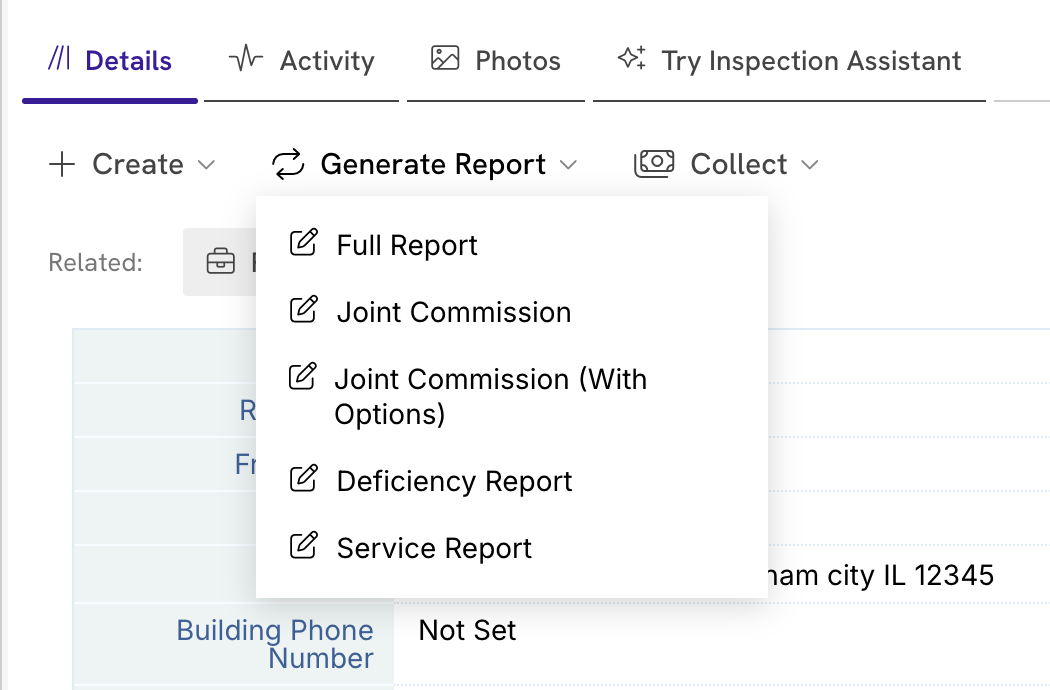1050x690 pixels.
Task: Click the Details tab stripes icon
Action: 59,58
